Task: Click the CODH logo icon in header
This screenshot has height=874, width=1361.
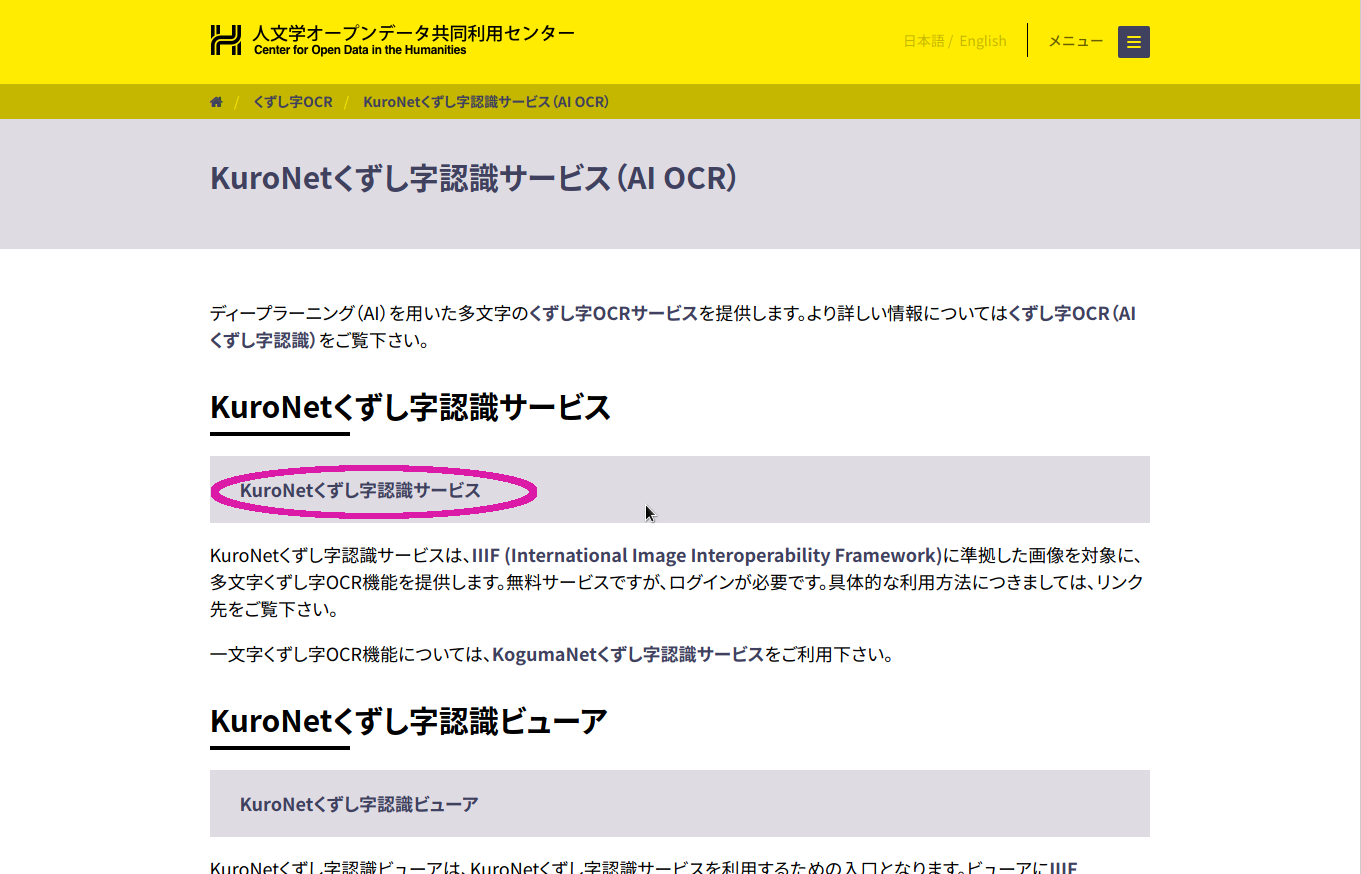Action: [226, 40]
